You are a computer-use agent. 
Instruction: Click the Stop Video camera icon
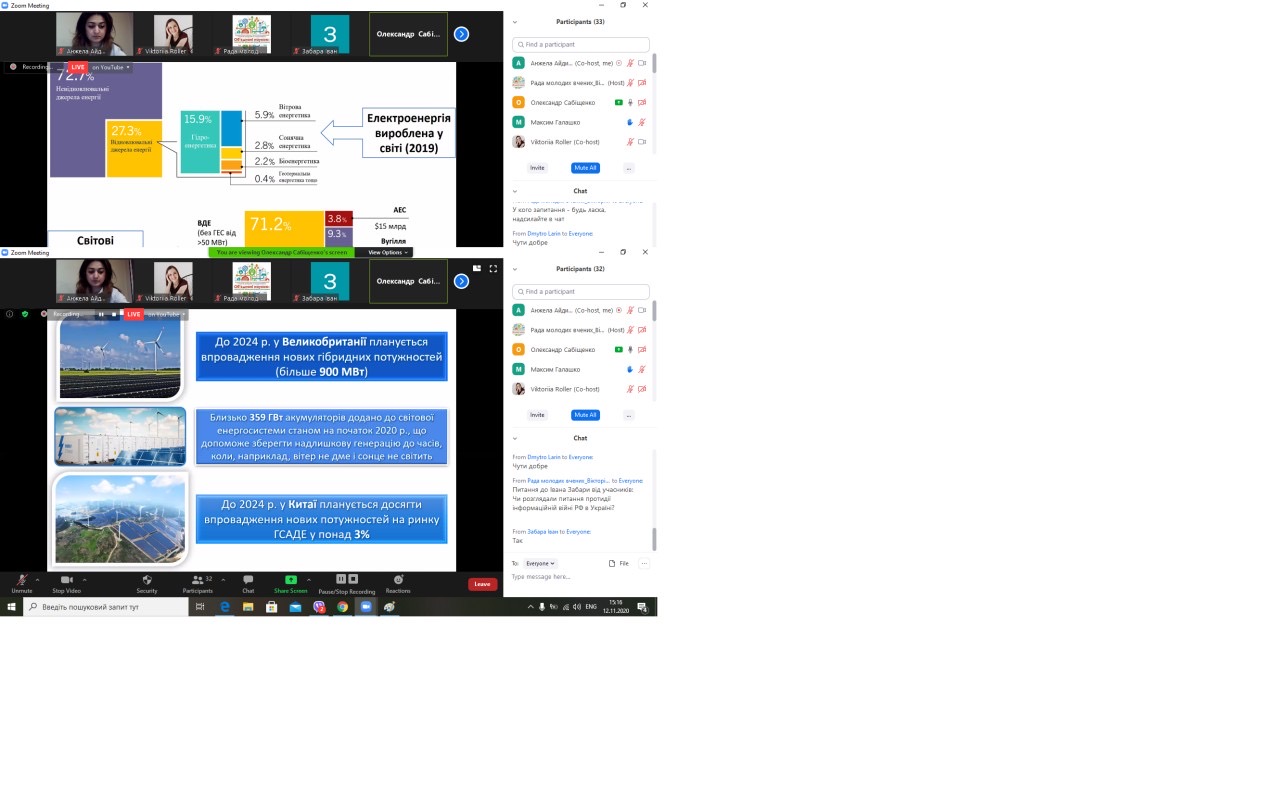pos(66,580)
